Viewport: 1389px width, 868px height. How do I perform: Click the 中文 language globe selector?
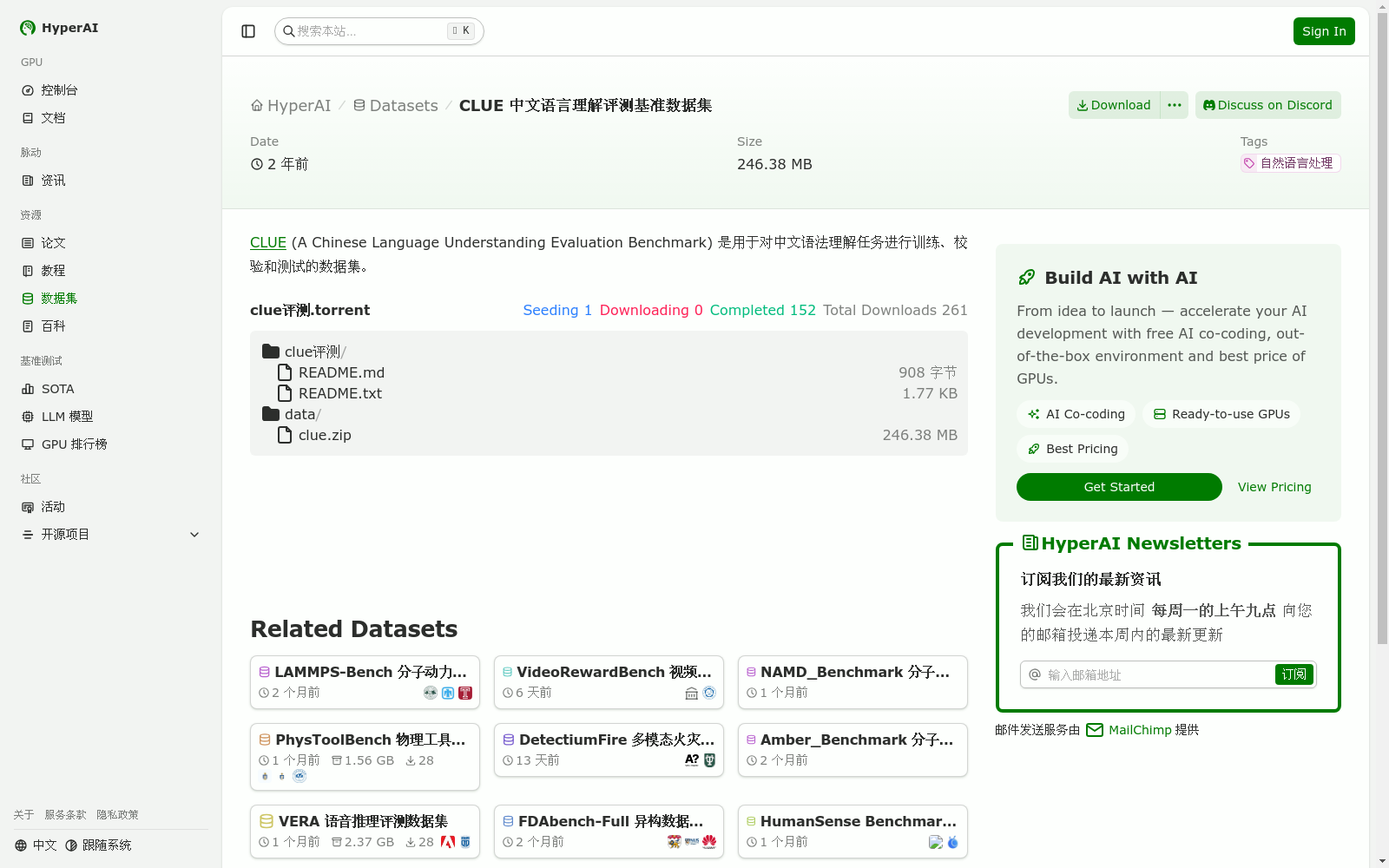click(x=36, y=845)
